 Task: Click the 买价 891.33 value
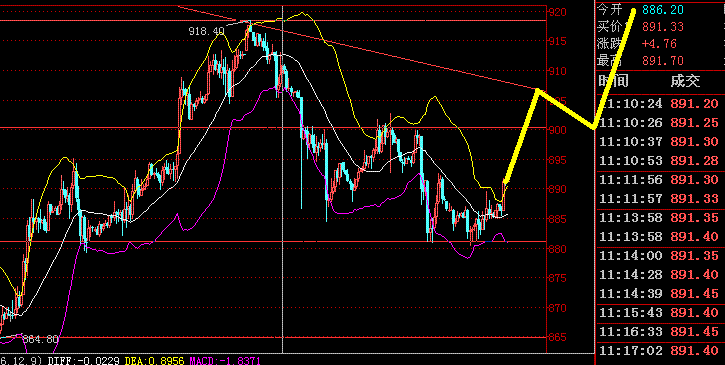point(663,27)
